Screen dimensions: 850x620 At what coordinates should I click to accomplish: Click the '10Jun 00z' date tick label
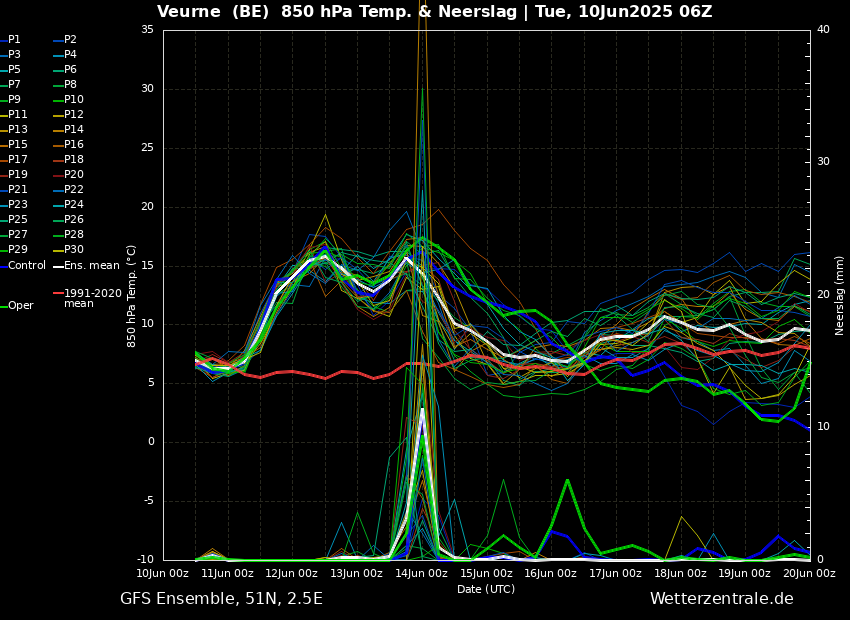click(x=163, y=573)
